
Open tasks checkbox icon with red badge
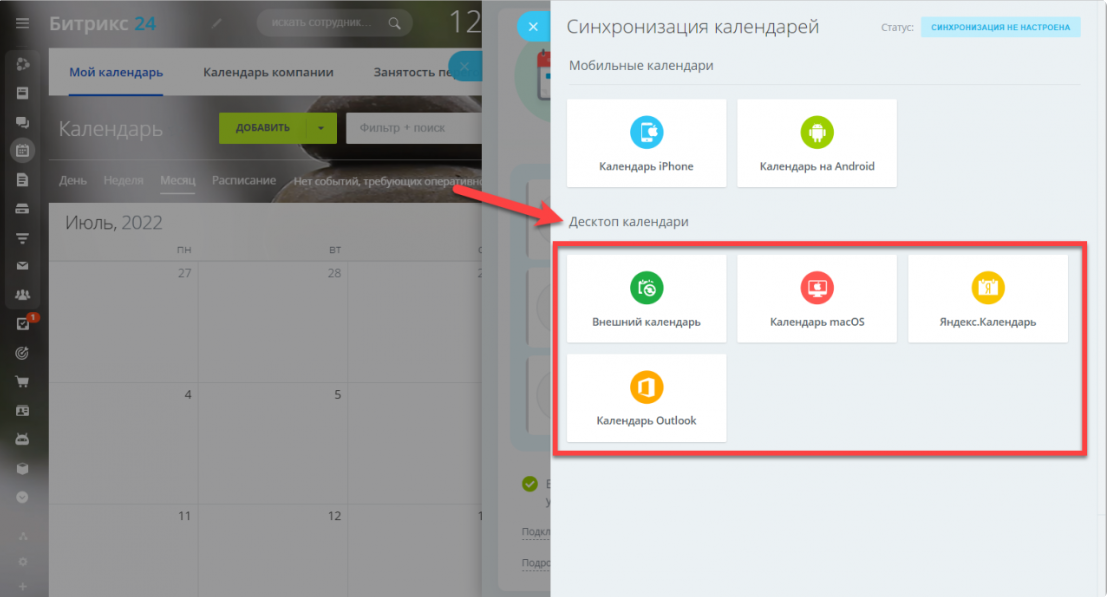click(23, 324)
